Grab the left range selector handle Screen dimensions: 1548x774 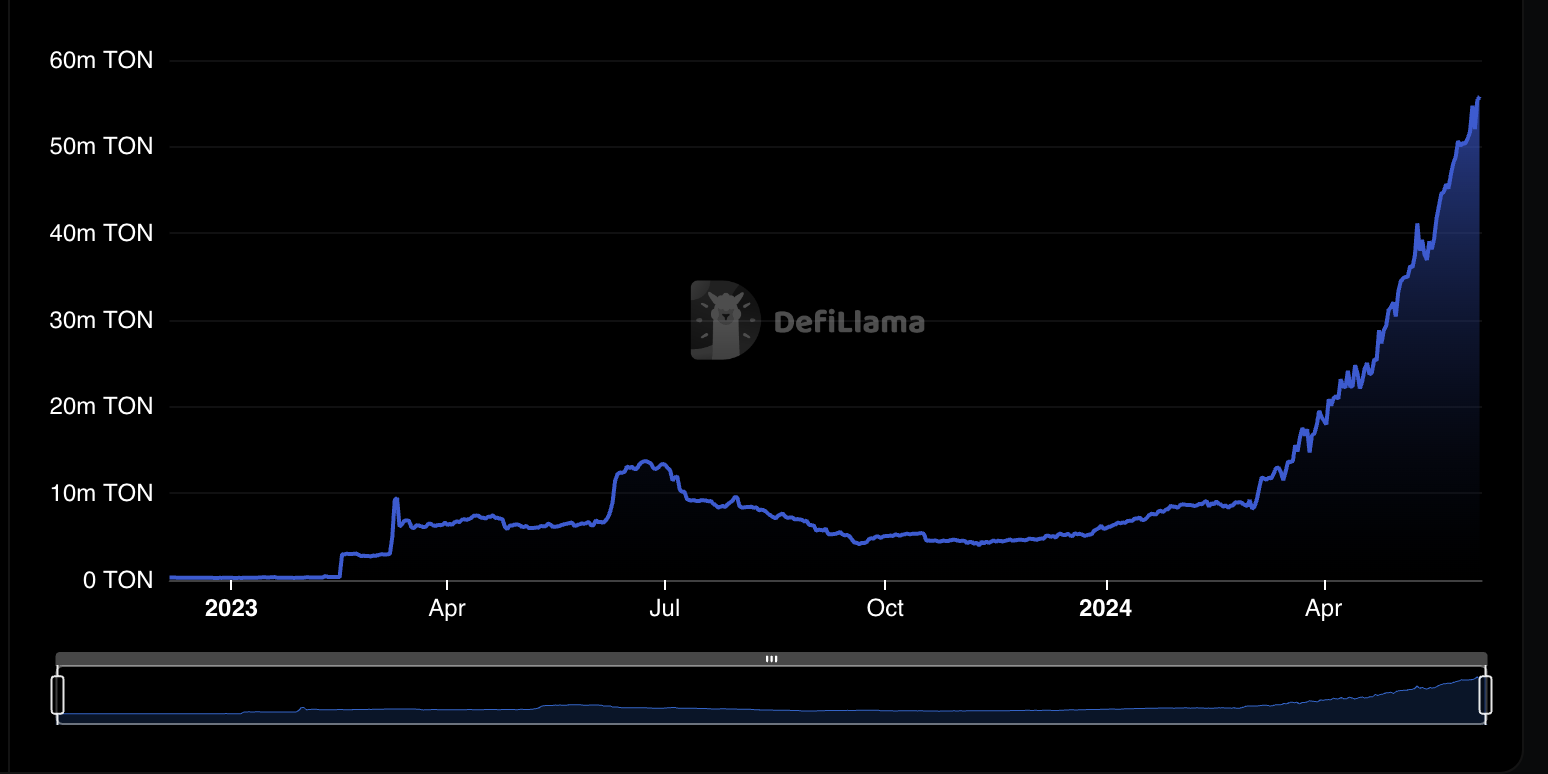point(58,695)
